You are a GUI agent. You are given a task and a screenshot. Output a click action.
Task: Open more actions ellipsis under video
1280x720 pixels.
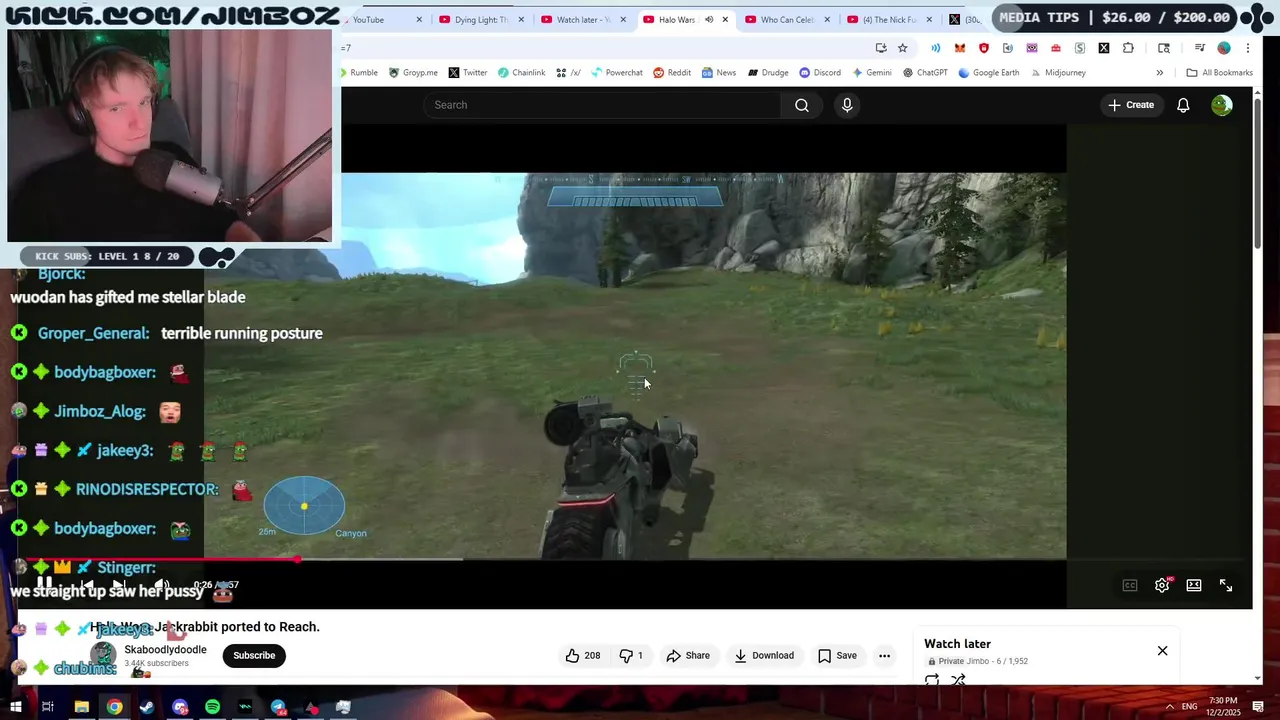coord(884,656)
